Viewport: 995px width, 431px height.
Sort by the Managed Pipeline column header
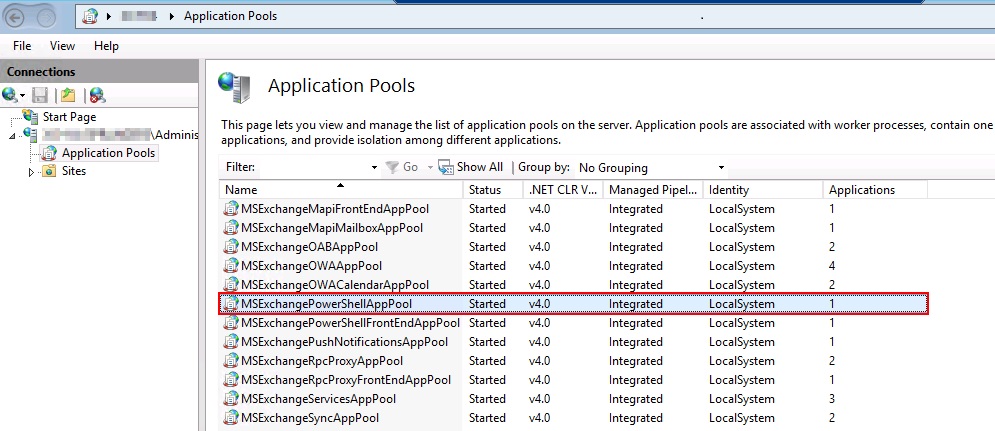point(654,190)
